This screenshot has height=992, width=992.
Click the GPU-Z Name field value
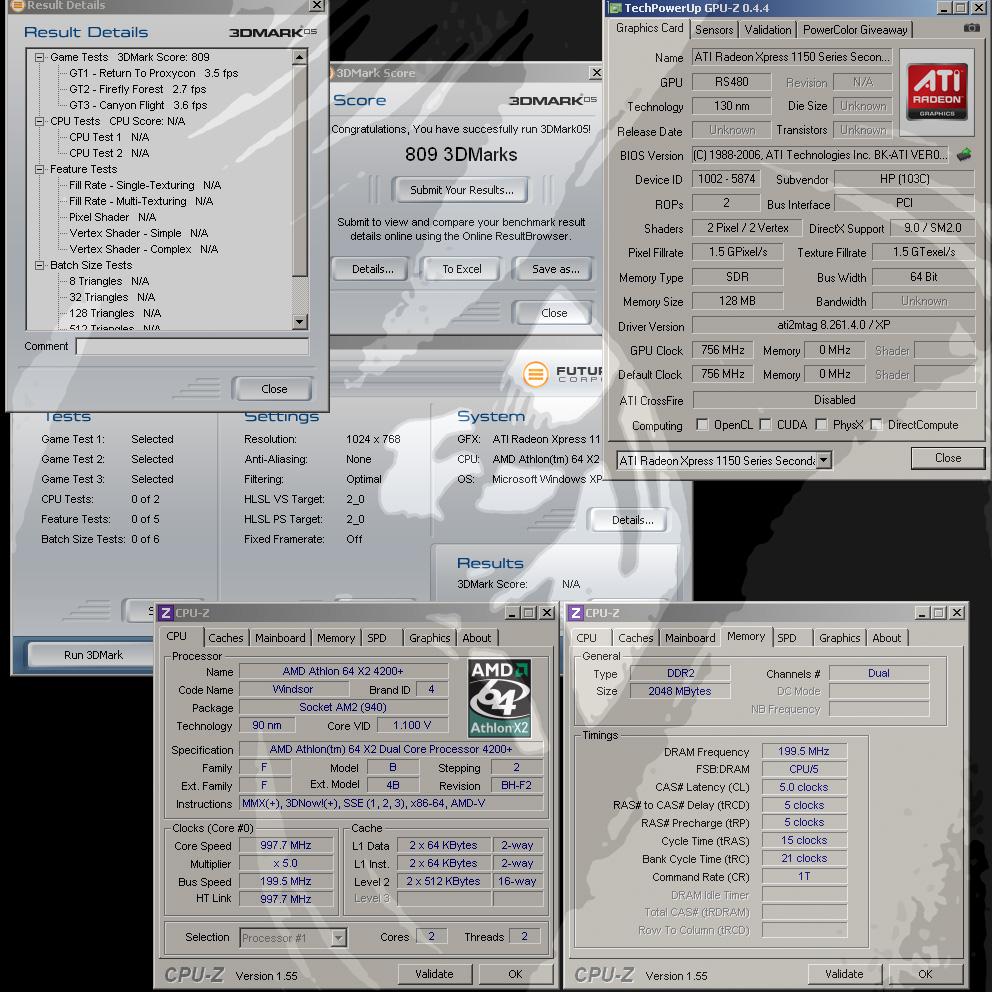pyautogui.click(x=791, y=57)
